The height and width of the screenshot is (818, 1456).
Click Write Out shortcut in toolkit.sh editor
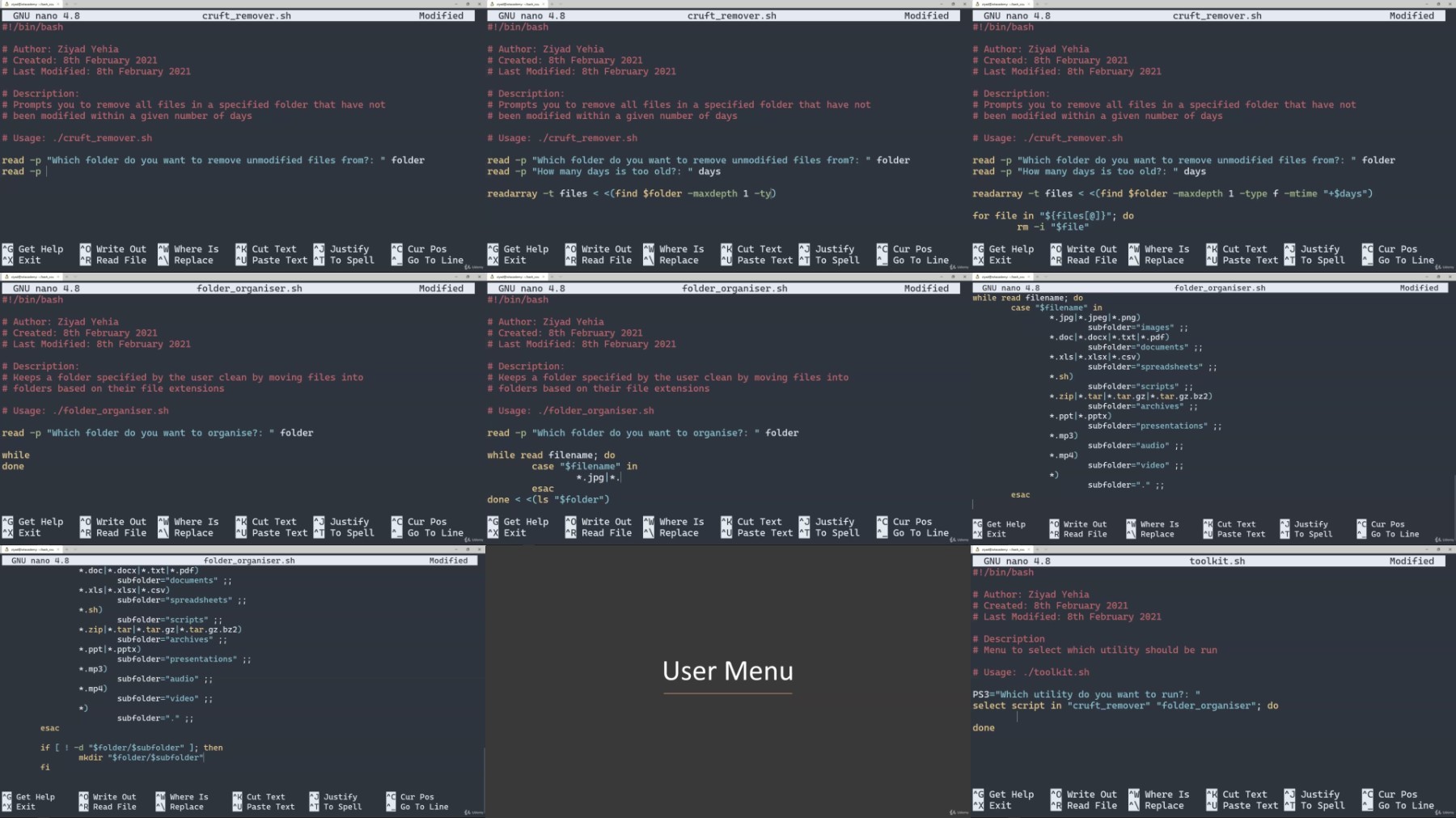tap(1091, 795)
